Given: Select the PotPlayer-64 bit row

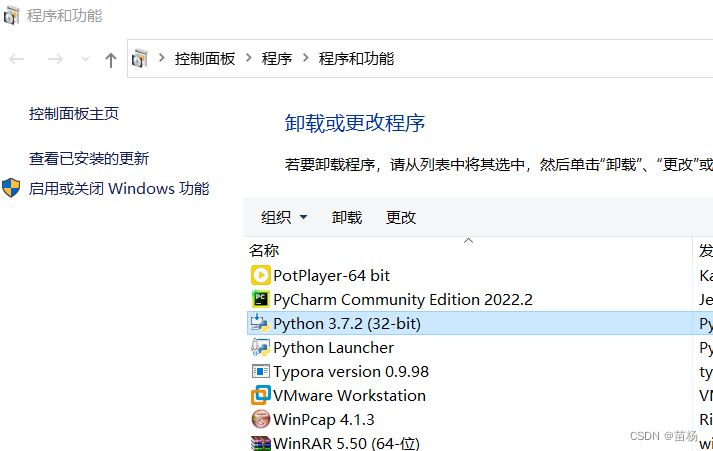Looking at the screenshot, I should coord(480,276).
